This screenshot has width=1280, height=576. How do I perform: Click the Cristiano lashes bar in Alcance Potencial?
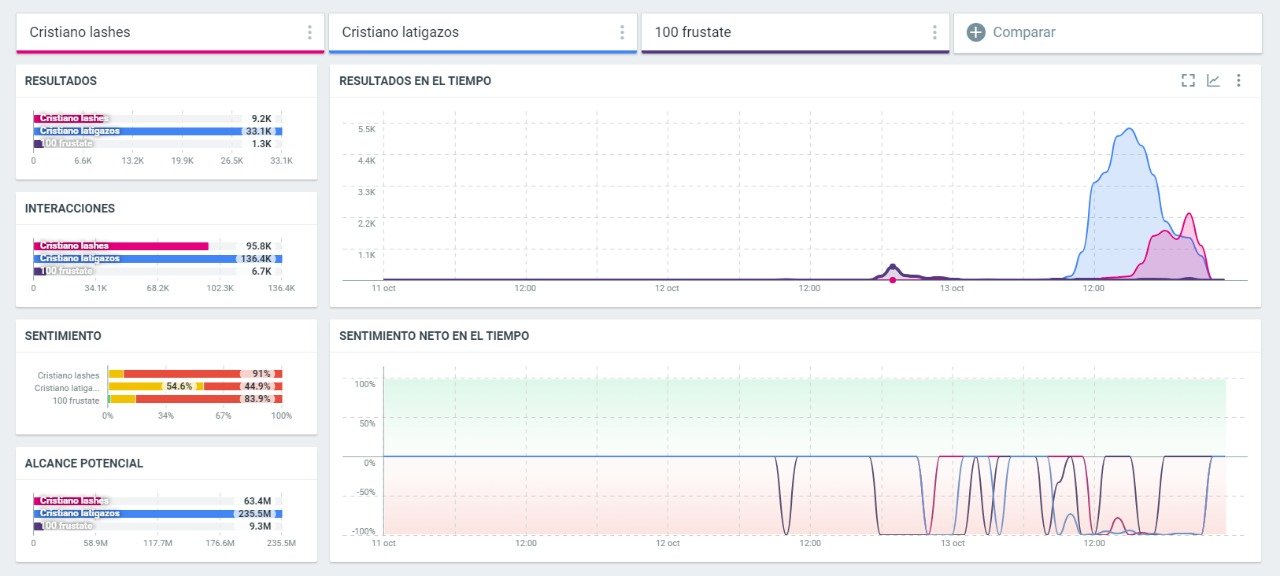[x=67, y=501]
